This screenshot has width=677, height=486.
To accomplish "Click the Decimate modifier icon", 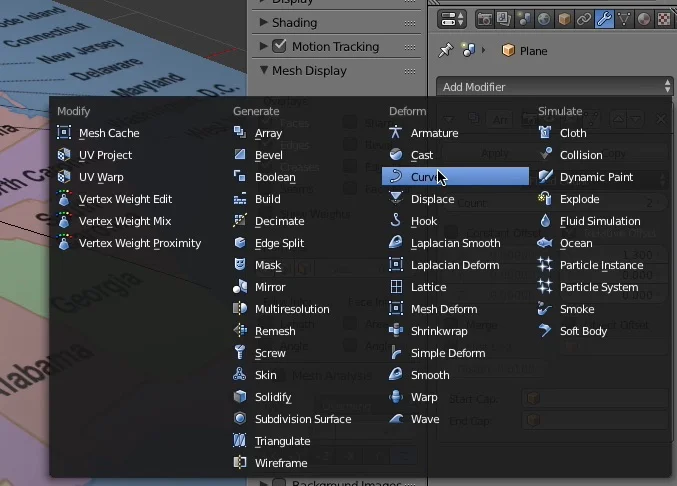I will 240,220.
